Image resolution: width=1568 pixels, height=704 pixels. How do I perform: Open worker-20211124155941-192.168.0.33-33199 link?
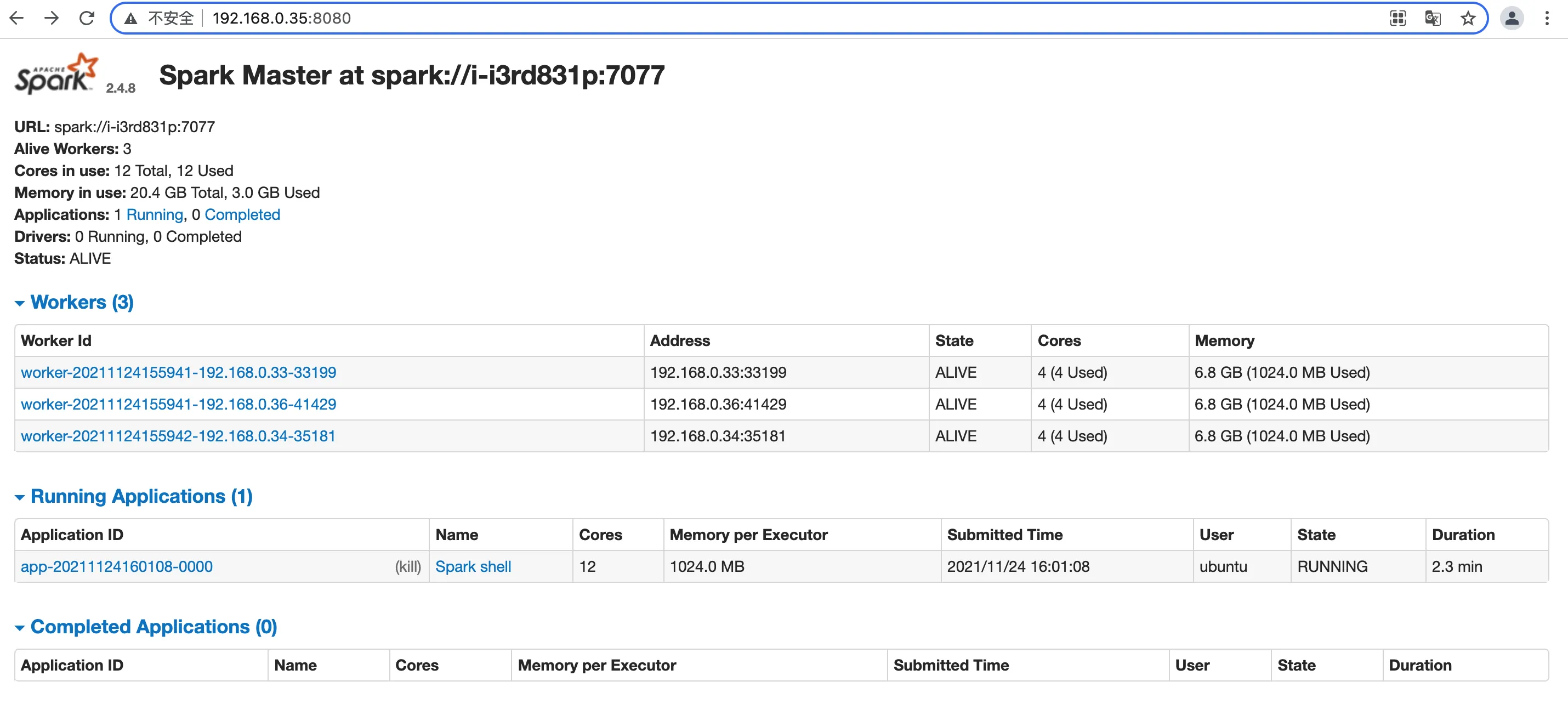pos(178,372)
